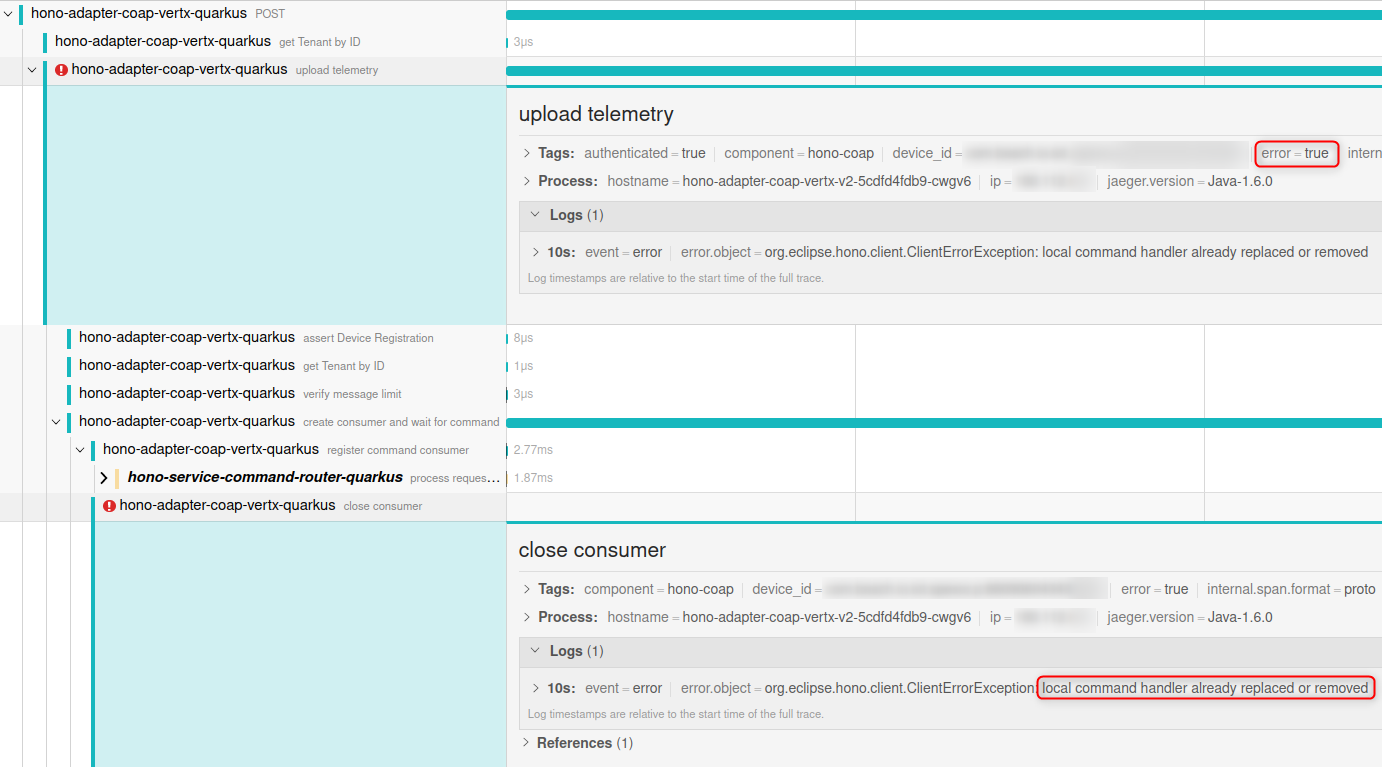Expand the 10s error log entry

[538, 252]
